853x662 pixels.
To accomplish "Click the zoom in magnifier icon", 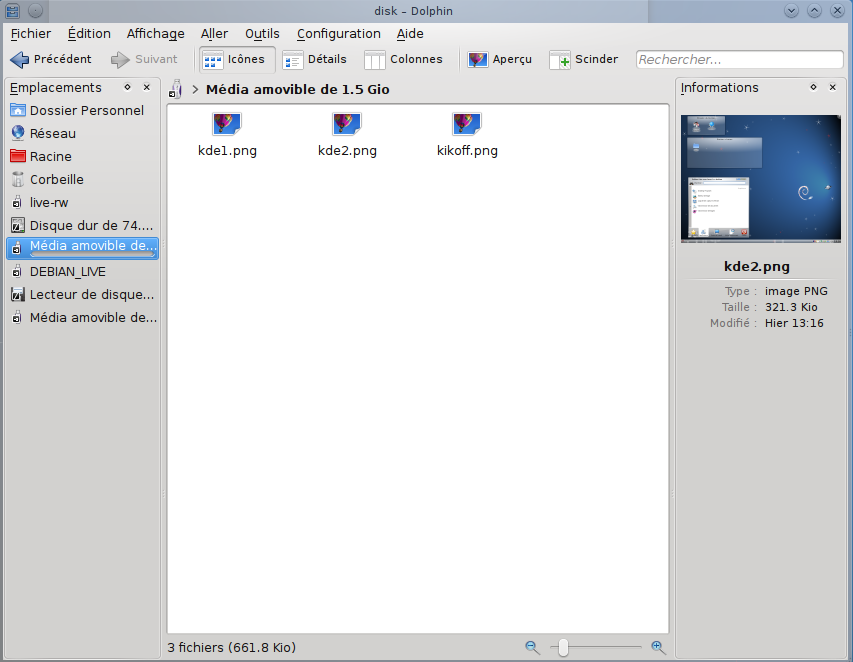I will point(658,648).
